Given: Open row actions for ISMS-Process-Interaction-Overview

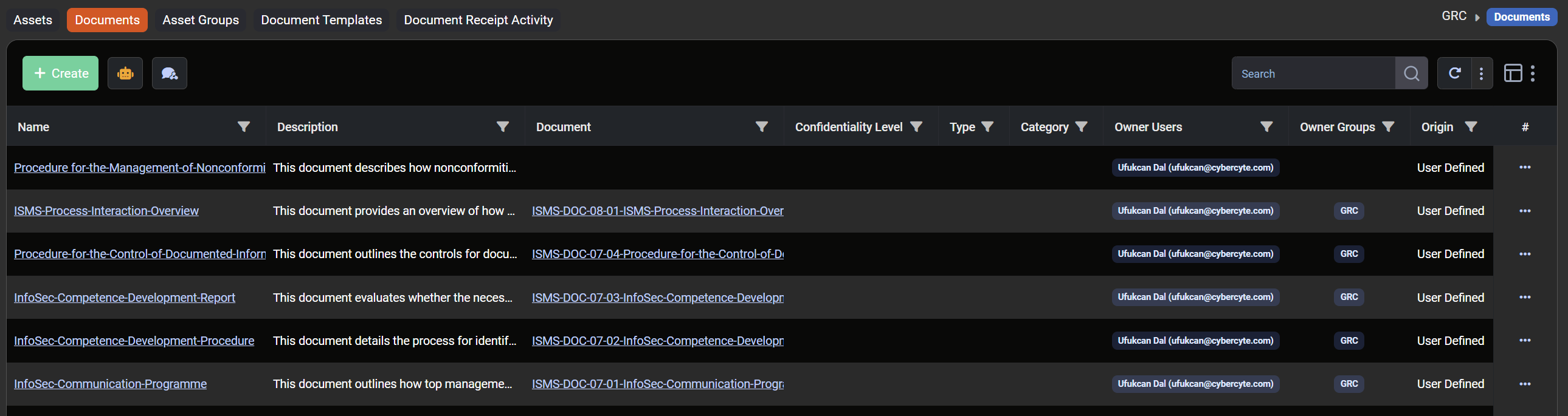Looking at the screenshot, I should (1524, 211).
